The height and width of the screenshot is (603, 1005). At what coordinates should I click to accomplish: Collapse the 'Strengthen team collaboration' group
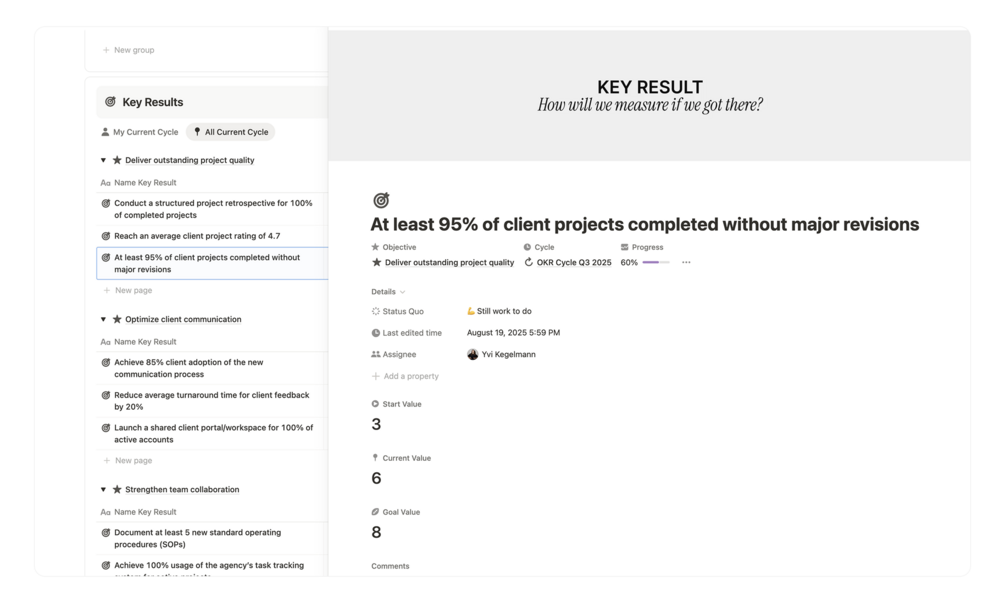(103, 490)
